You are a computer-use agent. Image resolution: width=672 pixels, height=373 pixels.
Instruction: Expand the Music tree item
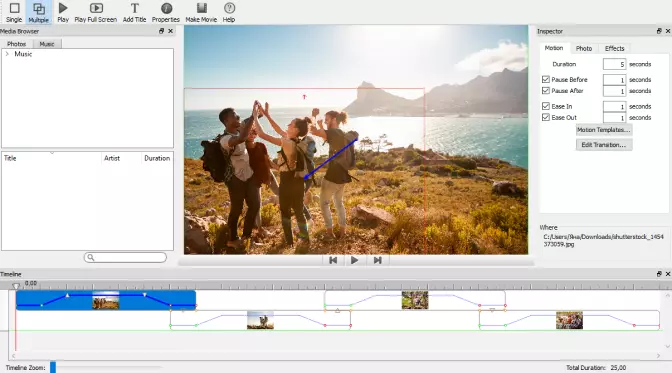tap(7, 54)
